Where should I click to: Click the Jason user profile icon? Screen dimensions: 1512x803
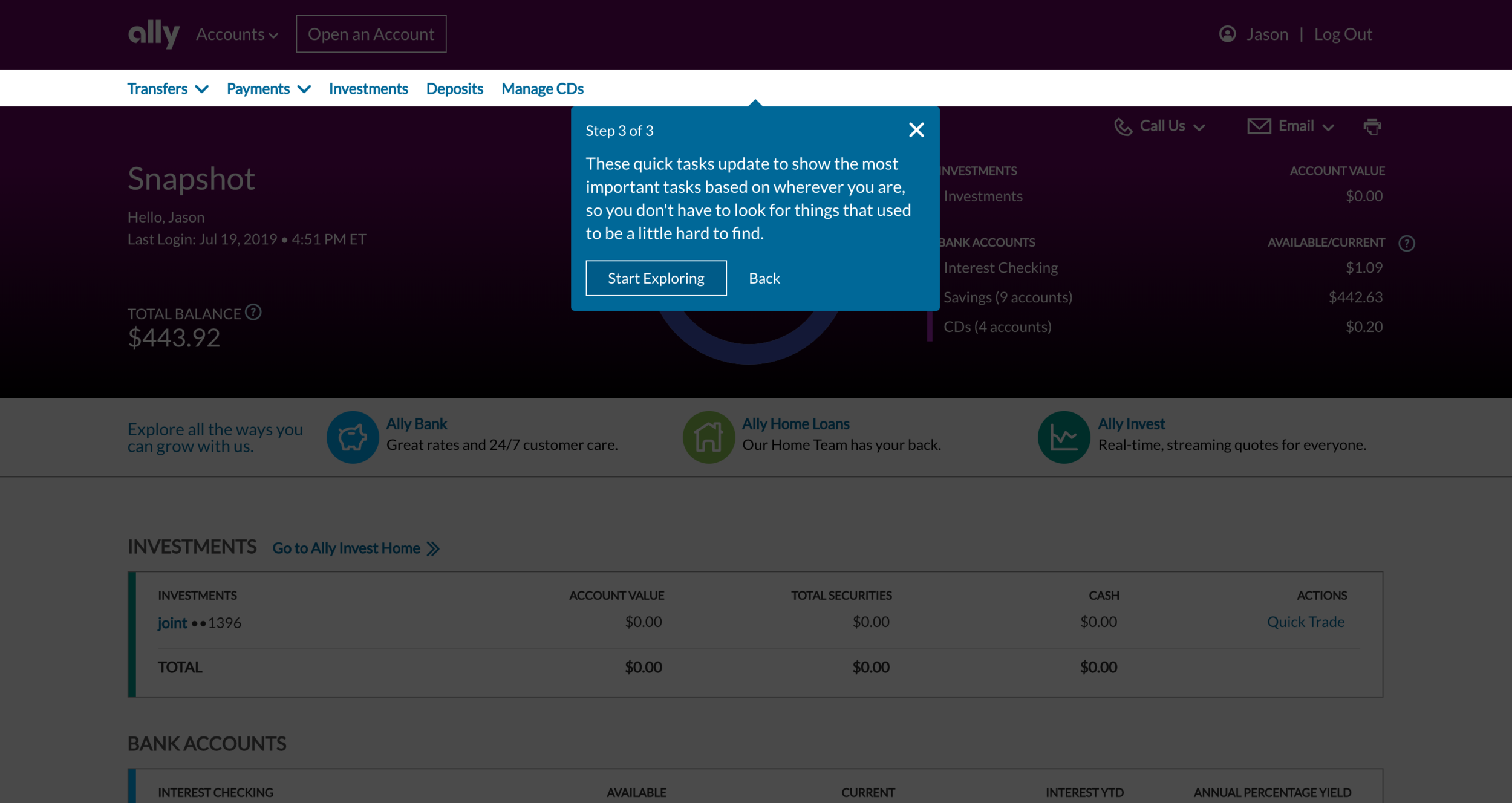coord(1227,34)
